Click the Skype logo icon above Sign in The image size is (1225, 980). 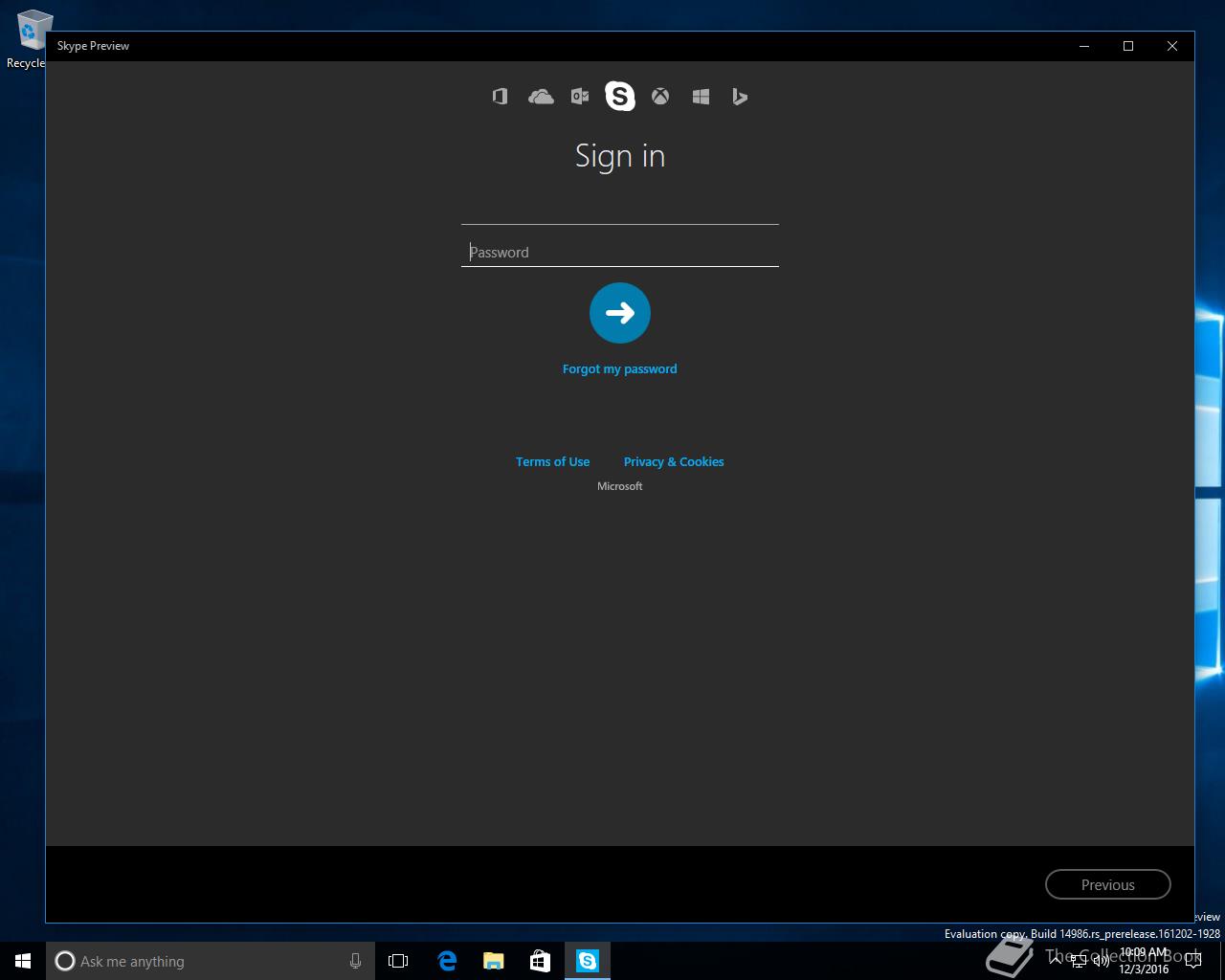pos(620,97)
